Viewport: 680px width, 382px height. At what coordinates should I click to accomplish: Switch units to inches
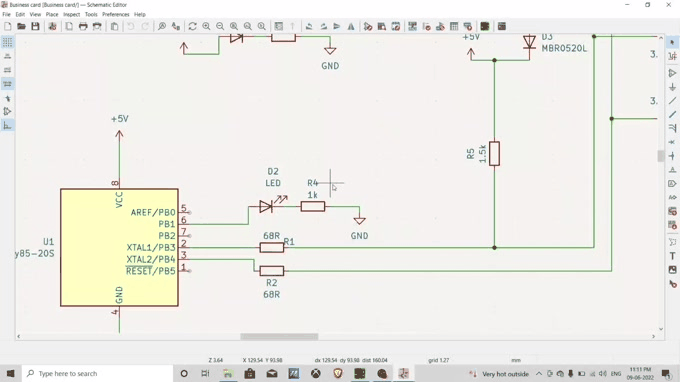[x=7, y=56]
